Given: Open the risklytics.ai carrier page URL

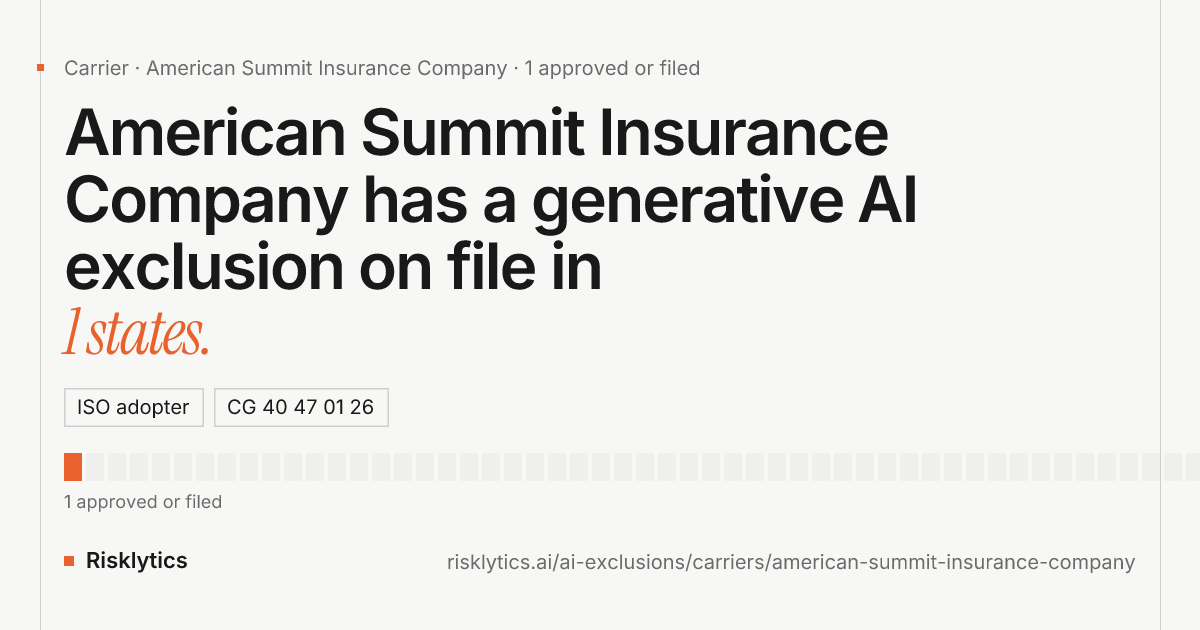Looking at the screenshot, I should click(791, 562).
